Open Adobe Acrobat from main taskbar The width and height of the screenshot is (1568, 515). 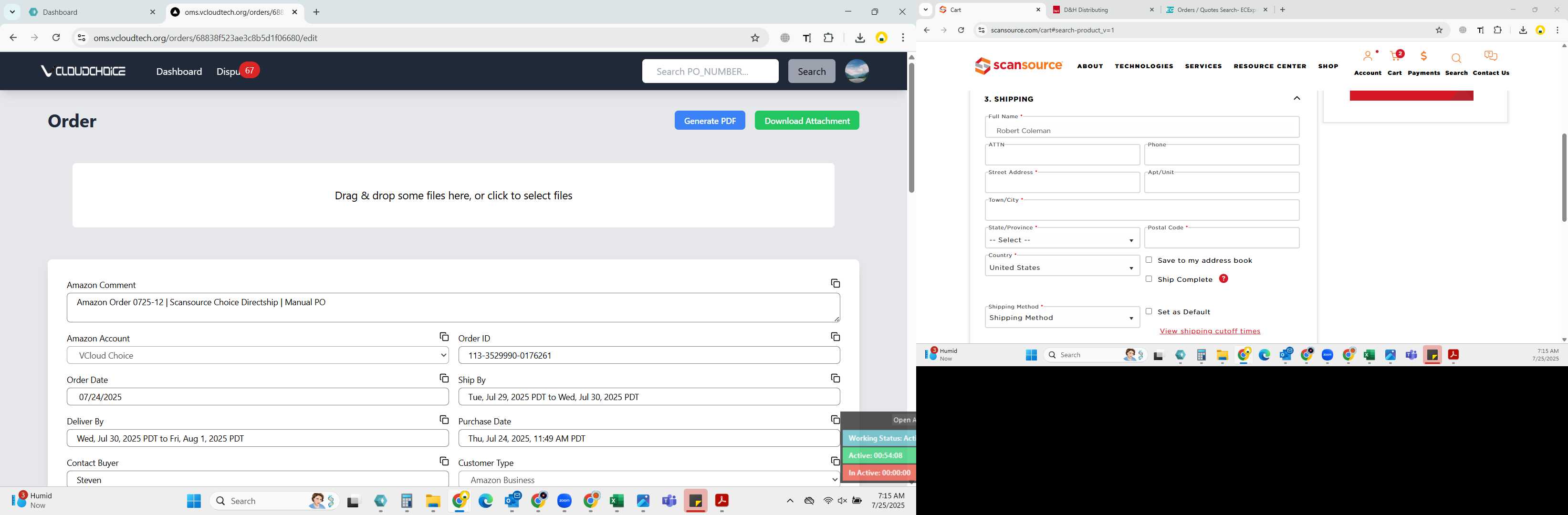pyautogui.click(x=721, y=501)
